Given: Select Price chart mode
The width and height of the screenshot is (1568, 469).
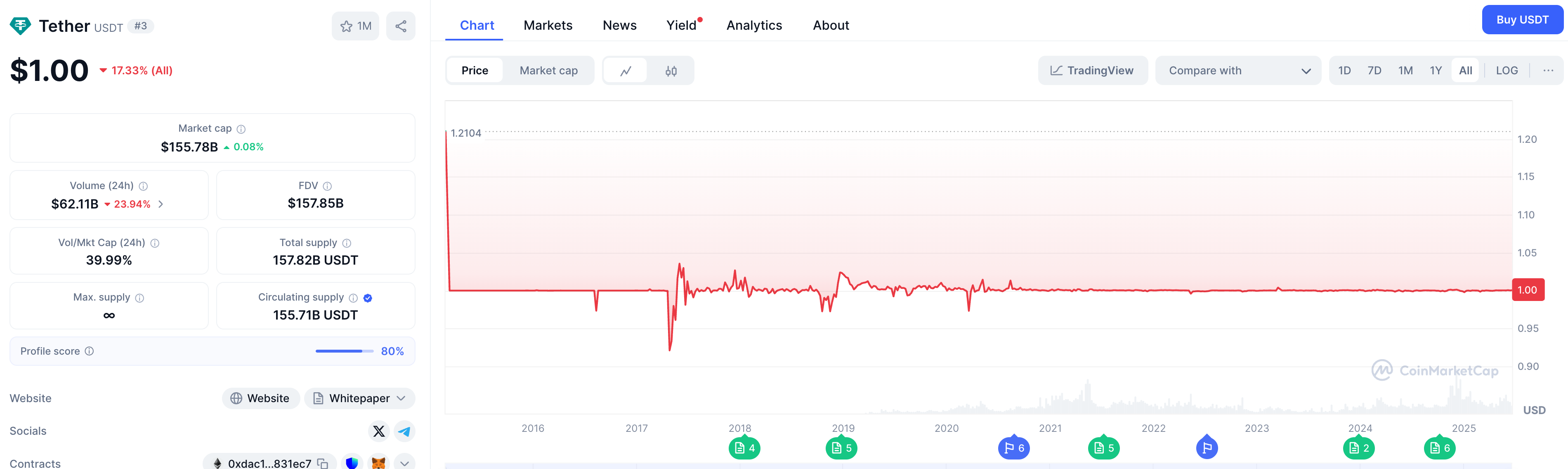Looking at the screenshot, I should 475,71.
